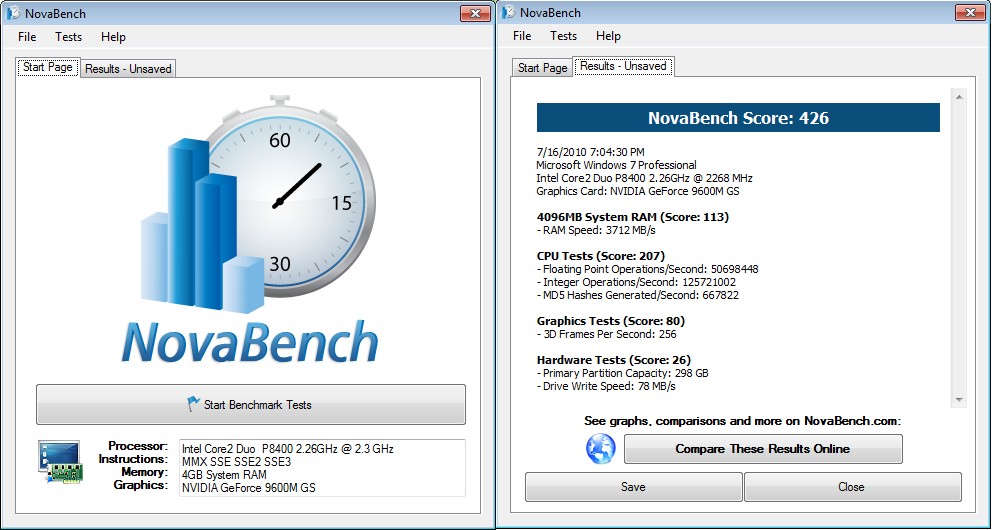Switch to Results - Unsaved tab in left window

(x=128, y=69)
